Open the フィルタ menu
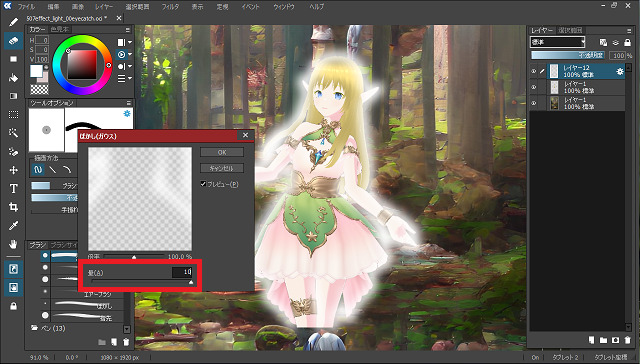 click(x=170, y=7)
